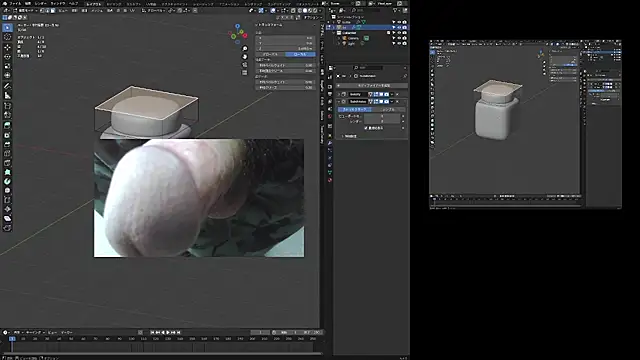Enable edge select mode

tap(47, 11)
